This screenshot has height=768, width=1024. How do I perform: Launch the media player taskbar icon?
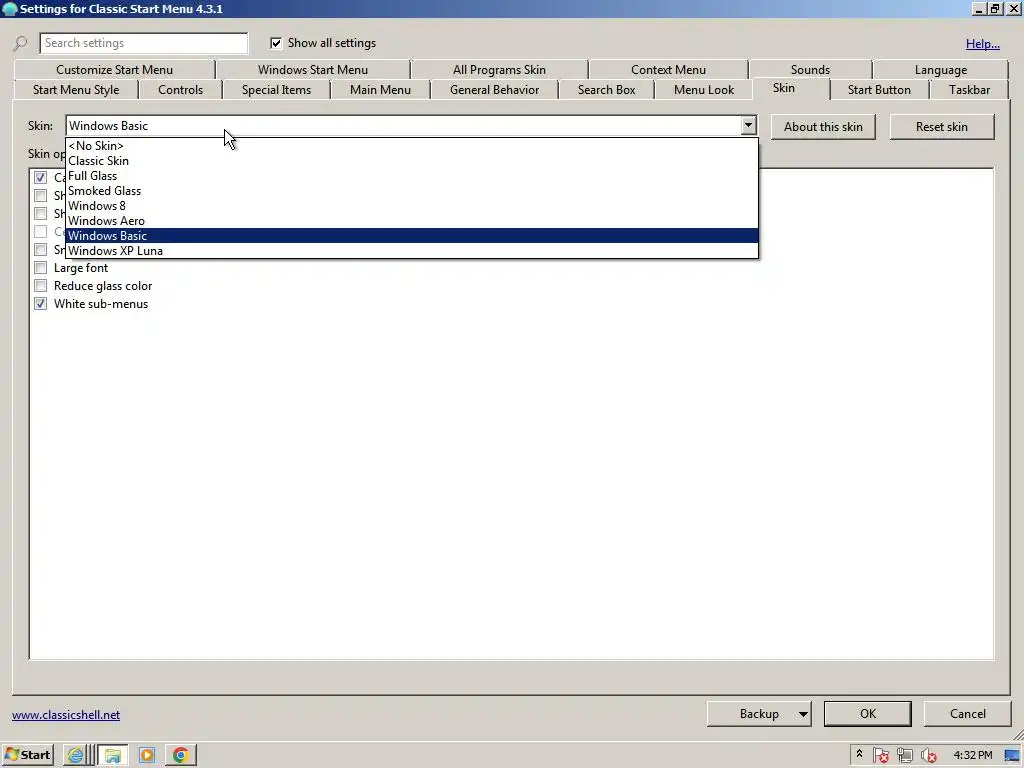pos(147,755)
